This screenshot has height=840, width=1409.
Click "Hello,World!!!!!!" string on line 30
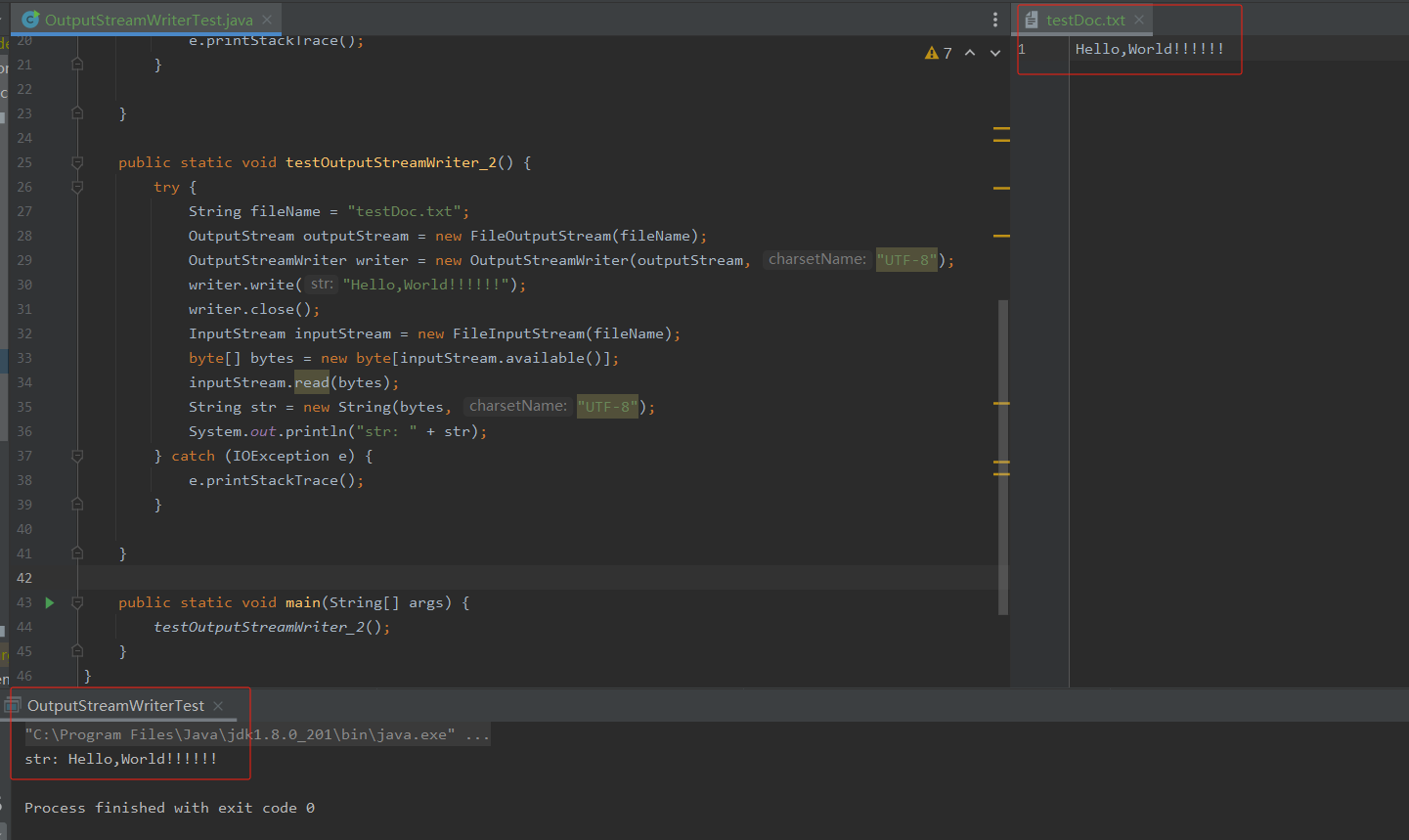click(426, 285)
